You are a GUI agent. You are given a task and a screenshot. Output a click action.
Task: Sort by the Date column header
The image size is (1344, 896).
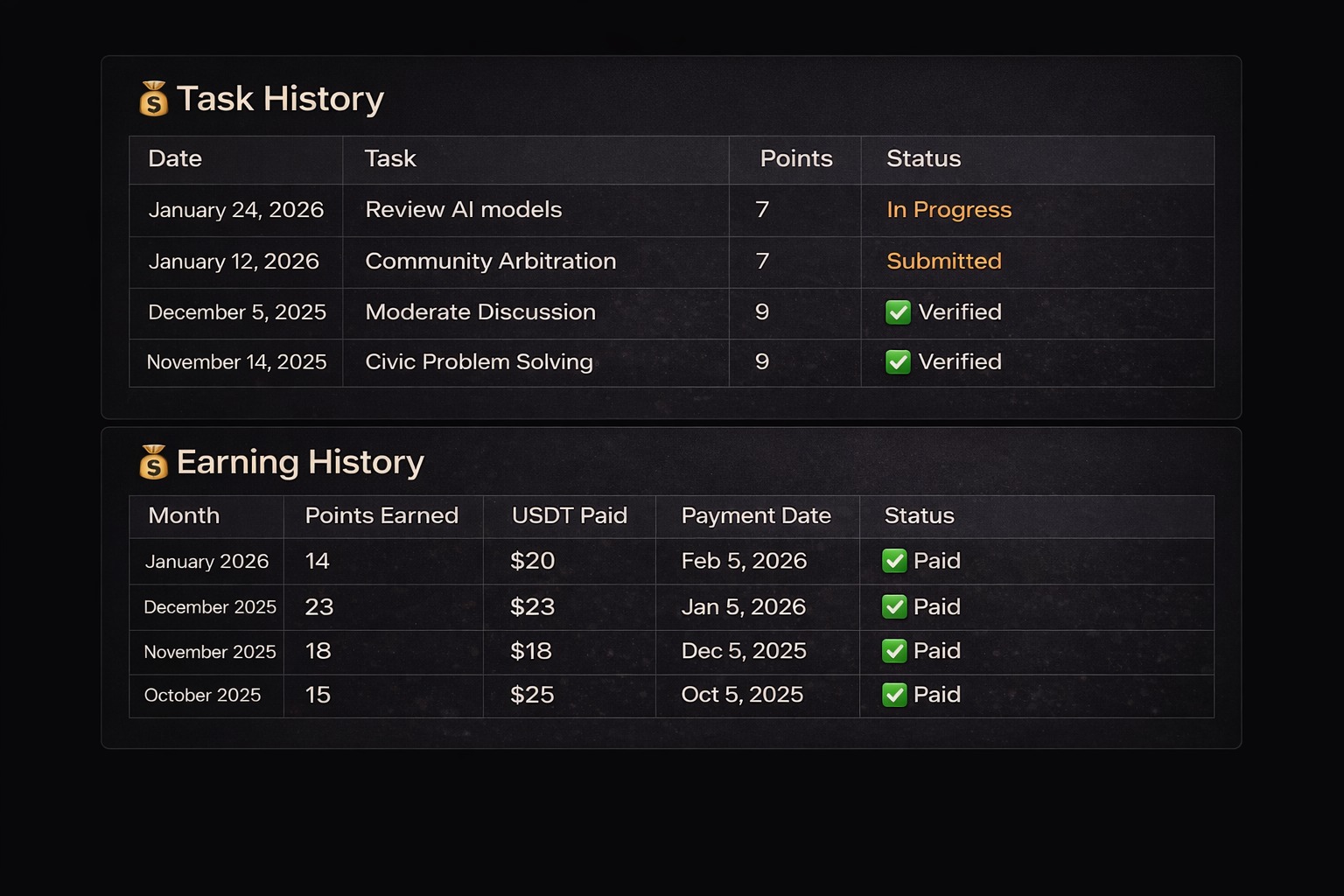tap(174, 159)
